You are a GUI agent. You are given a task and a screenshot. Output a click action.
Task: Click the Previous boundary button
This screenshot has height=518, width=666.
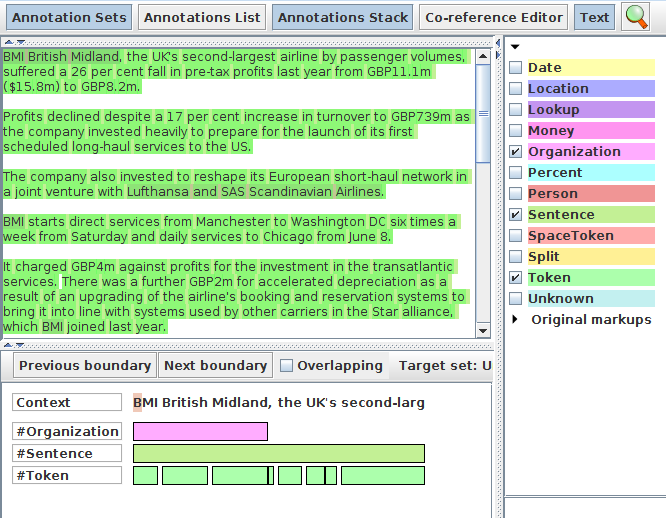[x=85, y=366]
